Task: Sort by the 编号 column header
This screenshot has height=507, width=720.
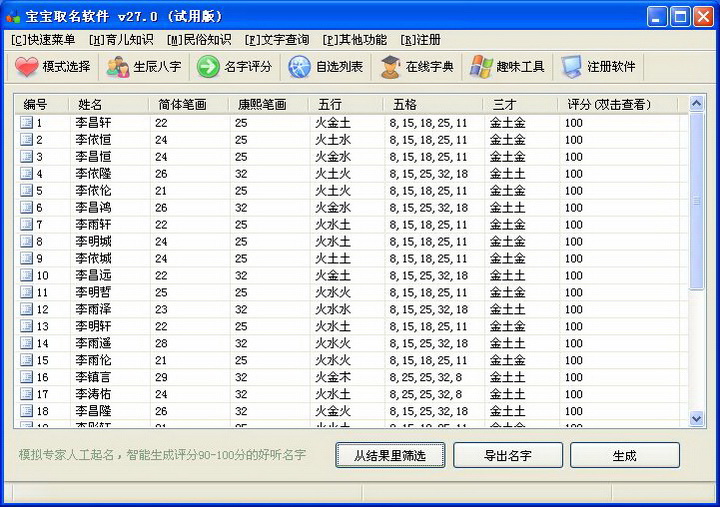Action: coord(42,105)
